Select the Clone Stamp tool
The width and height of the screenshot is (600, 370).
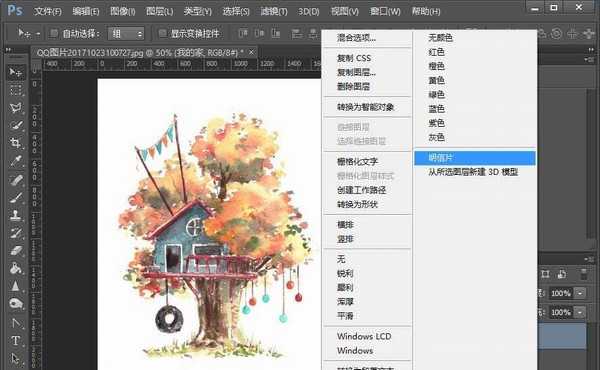point(15,215)
